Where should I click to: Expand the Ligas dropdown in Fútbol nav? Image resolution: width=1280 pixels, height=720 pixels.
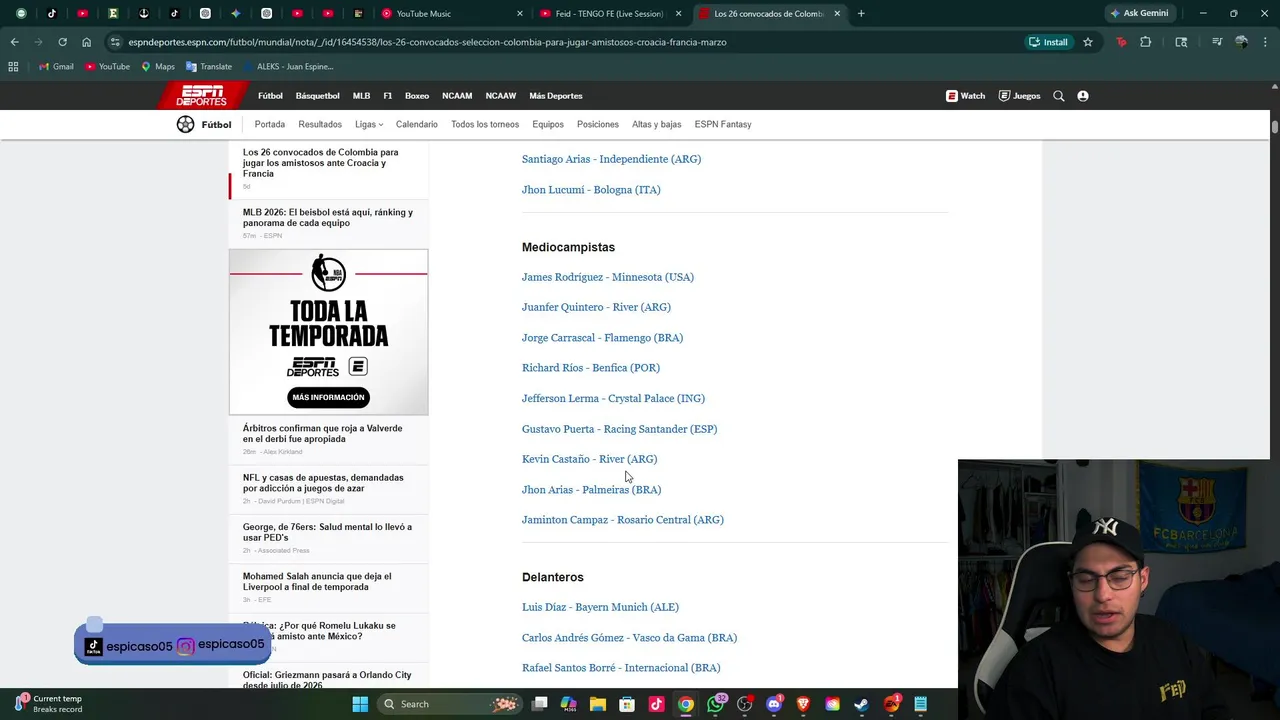pyautogui.click(x=369, y=124)
